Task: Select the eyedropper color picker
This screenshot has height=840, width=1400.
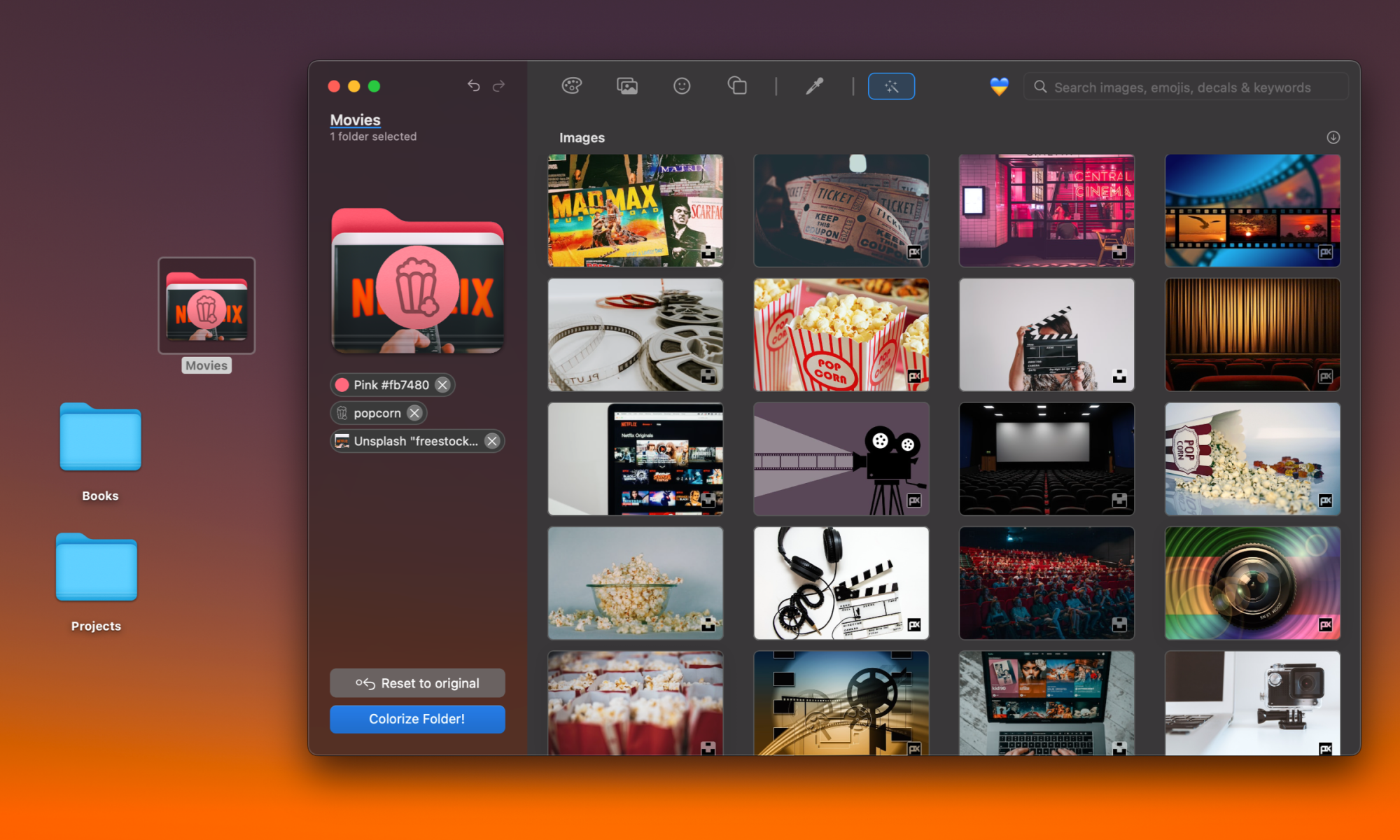Action: click(814, 86)
